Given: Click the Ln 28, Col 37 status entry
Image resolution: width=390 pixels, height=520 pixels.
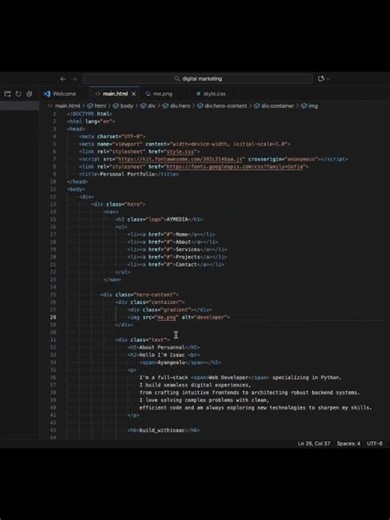Looking at the screenshot, I should click(314, 444).
